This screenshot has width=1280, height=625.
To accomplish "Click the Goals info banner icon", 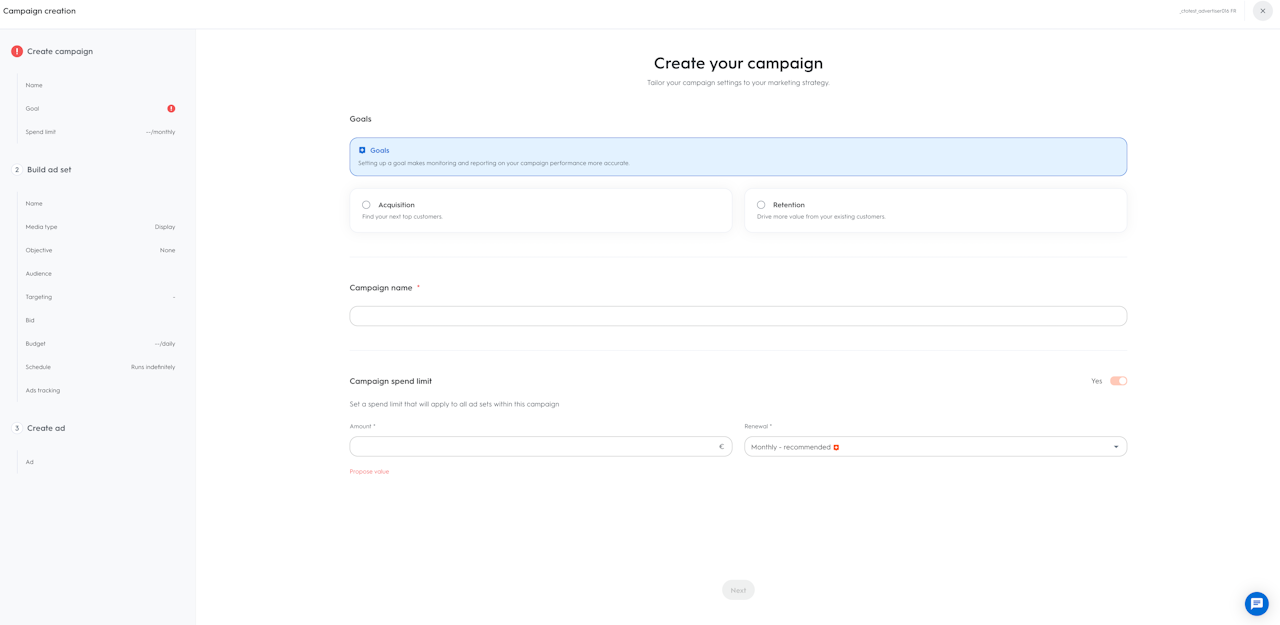I will [362, 150].
